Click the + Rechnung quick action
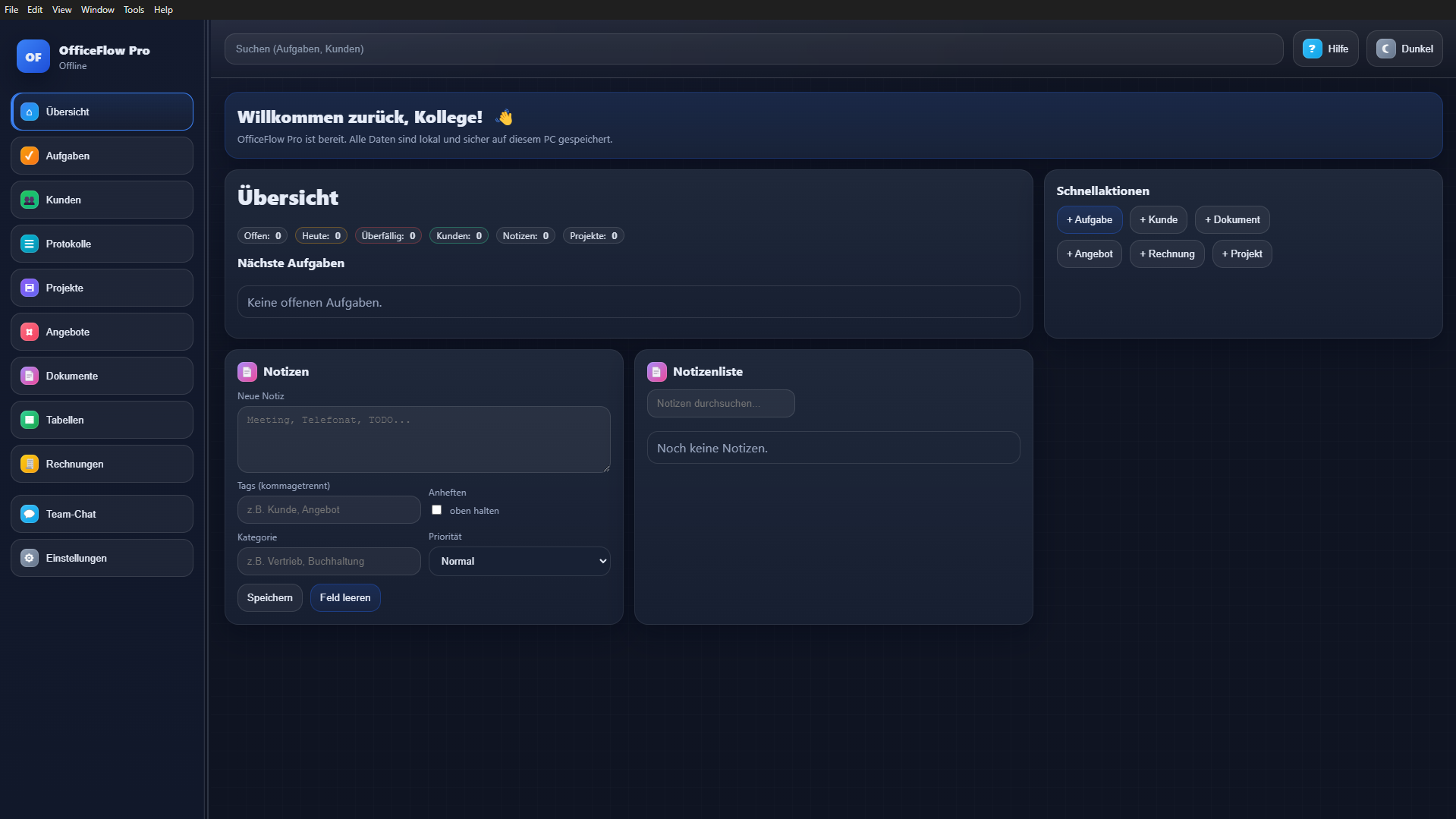The width and height of the screenshot is (1456, 819). [1167, 254]
